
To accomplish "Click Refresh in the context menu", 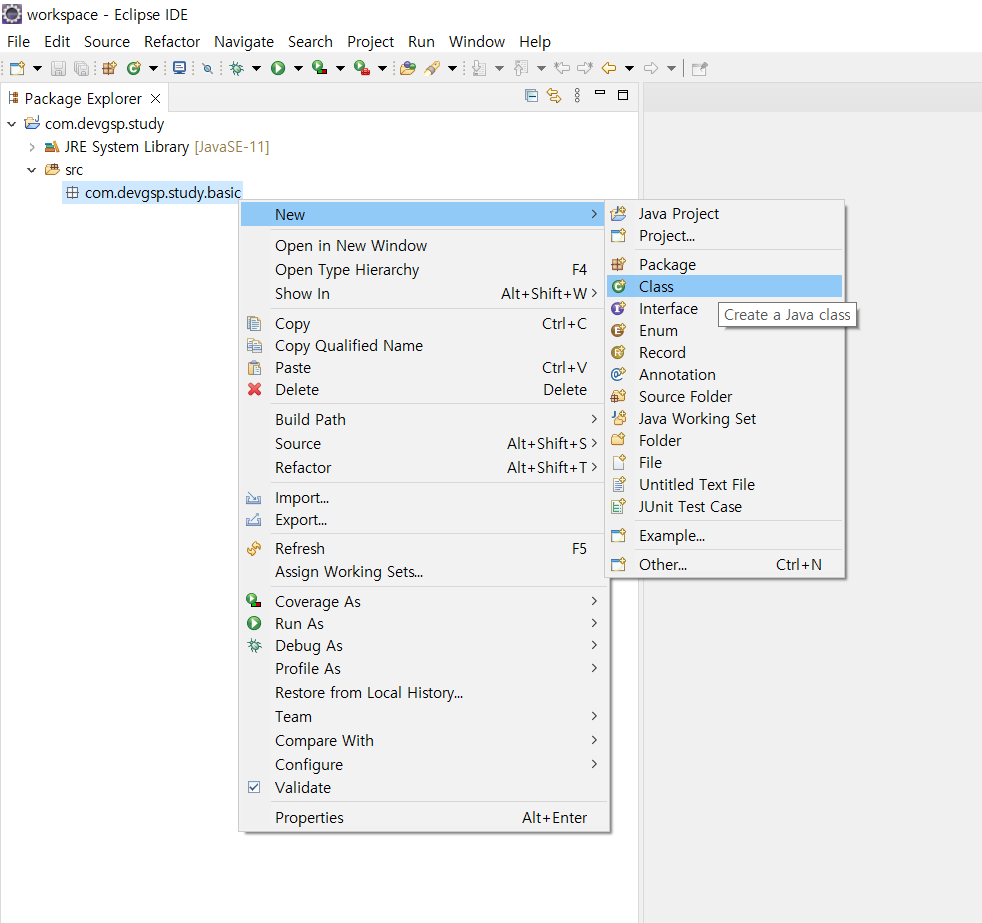I will (x=424, y=549).
